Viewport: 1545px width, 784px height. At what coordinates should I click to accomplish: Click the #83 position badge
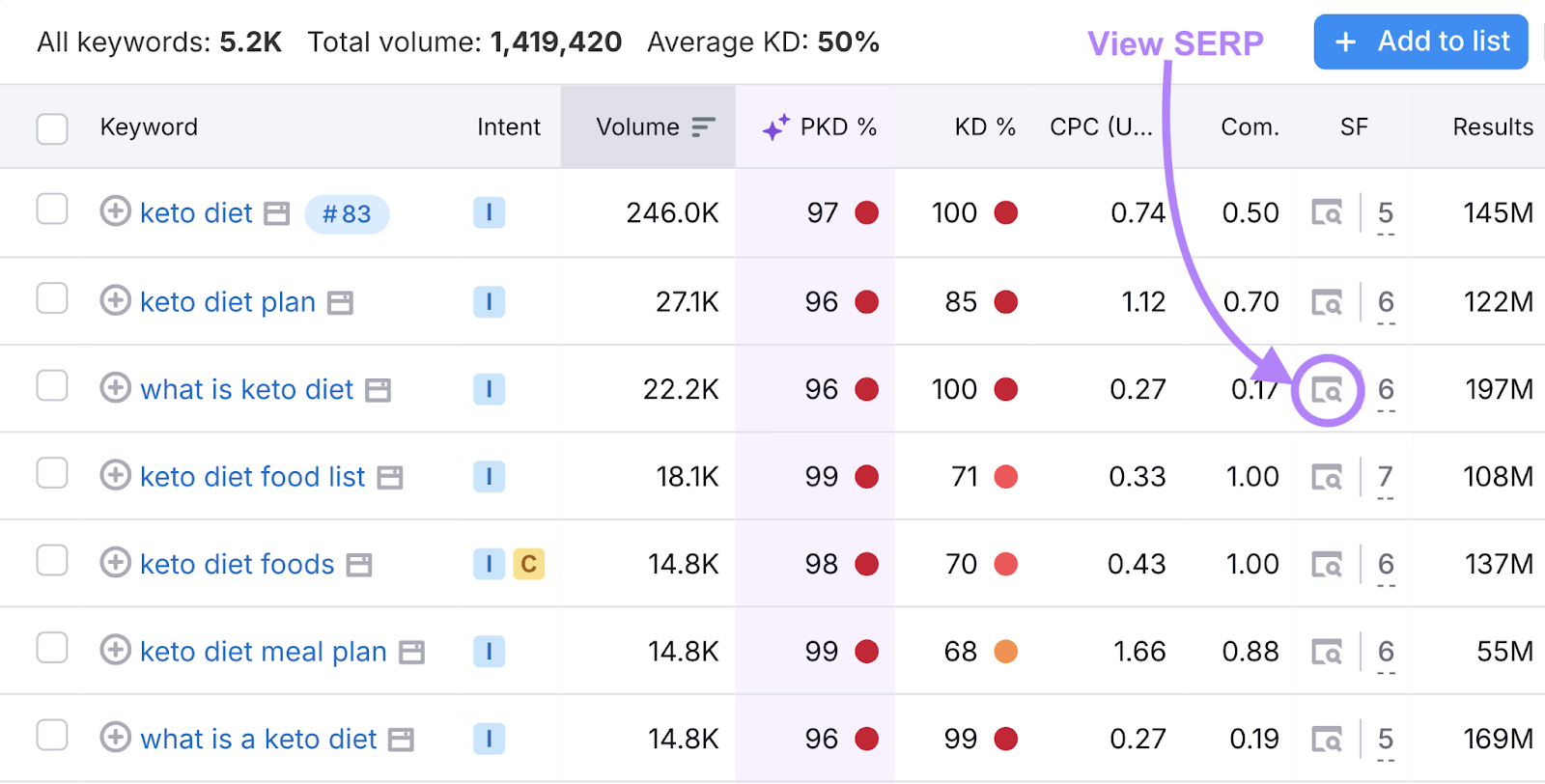[347, 214]
